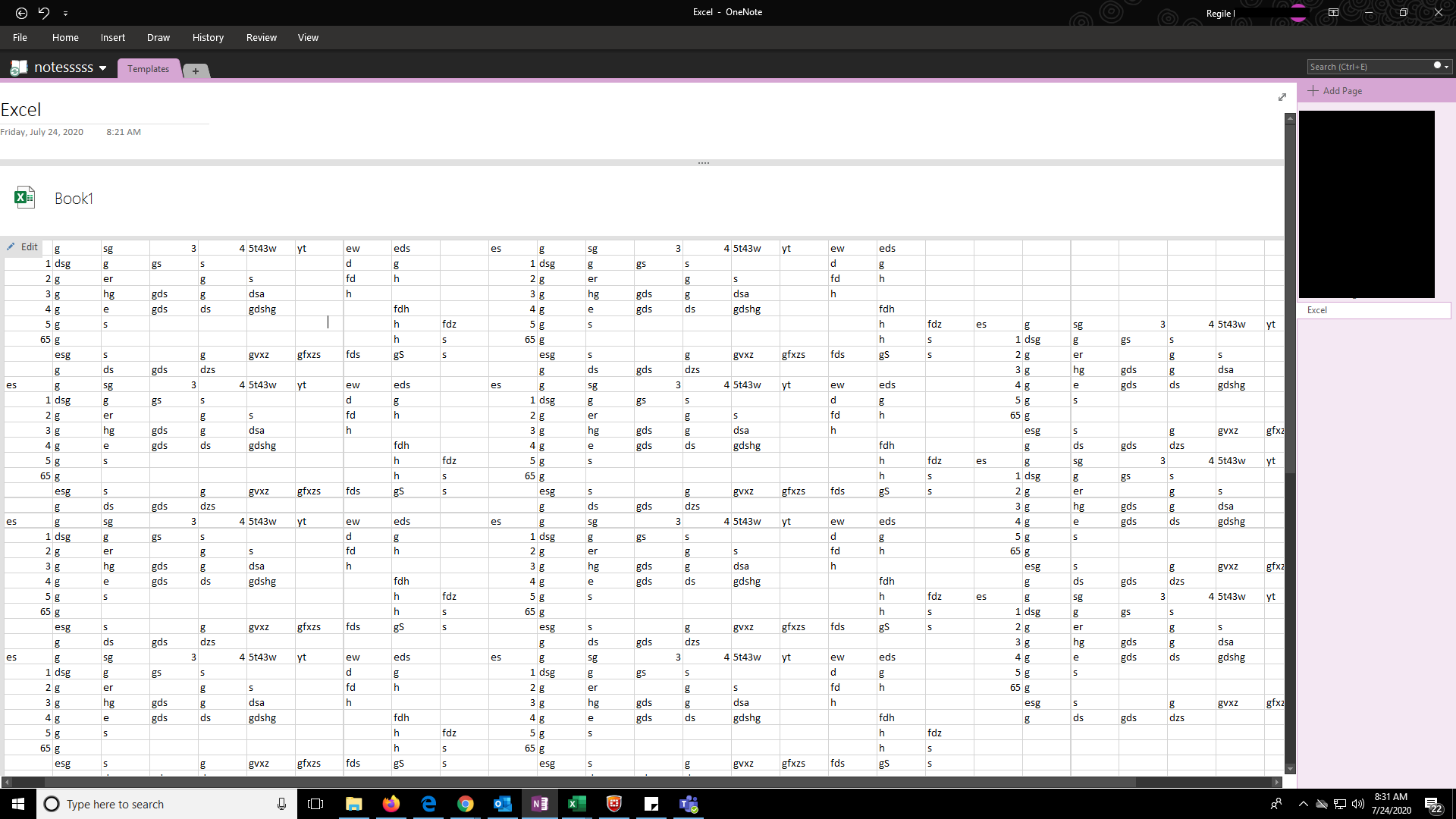This screenshot has width=1456, height=819.
Task: Click the vertical scrollbar down arrow
Action: [x=1290, y=769]
